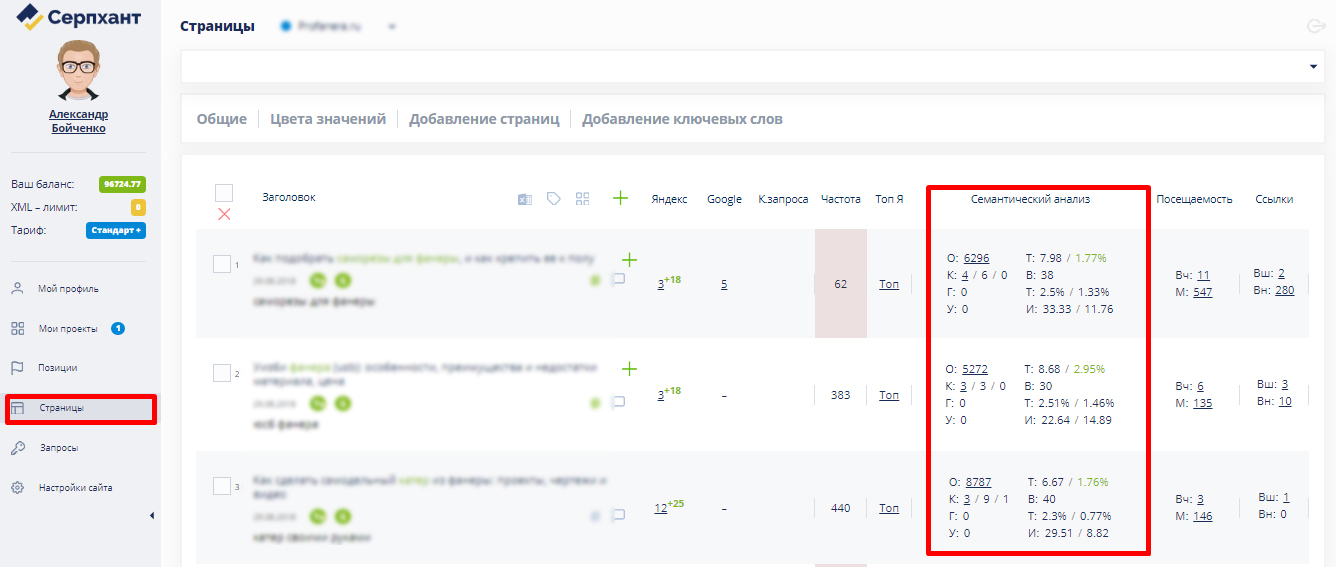The height and width of the screenshot is (567, 1336).
Task: Open the О: 6296 link in semantic analysis
Action: 976,258
